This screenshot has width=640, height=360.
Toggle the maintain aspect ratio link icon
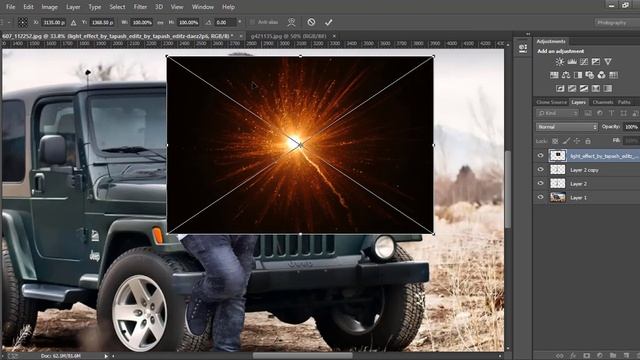point(160,22)
